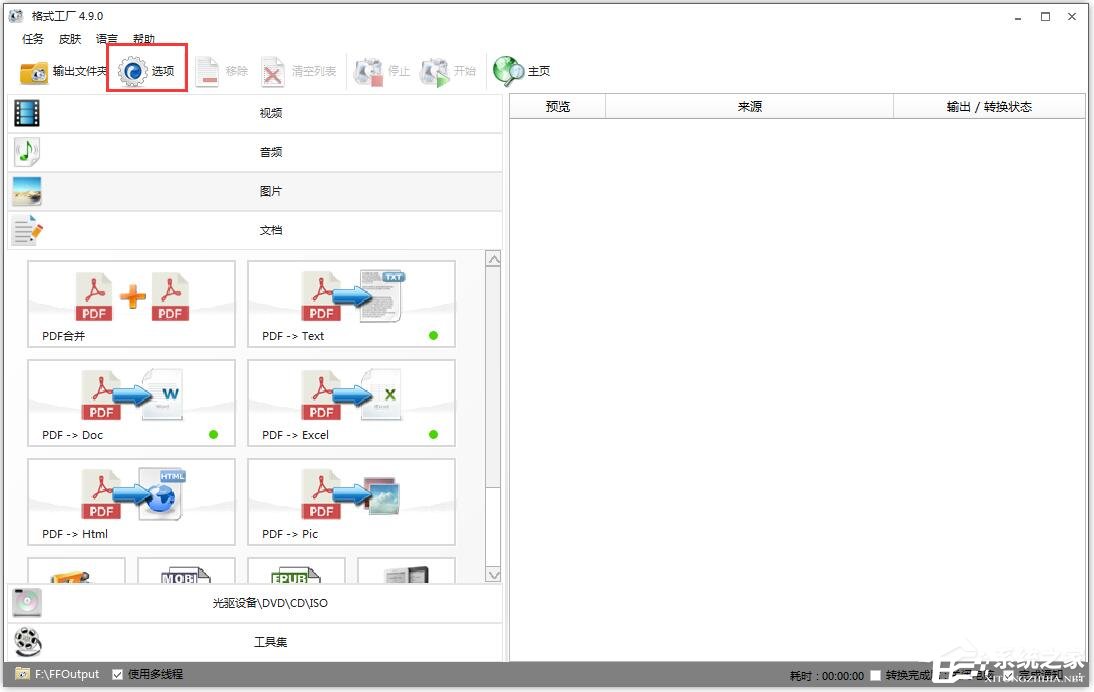Open the 皮肤 skin menu
This screenshot has width=1094, height=692.
70,39
